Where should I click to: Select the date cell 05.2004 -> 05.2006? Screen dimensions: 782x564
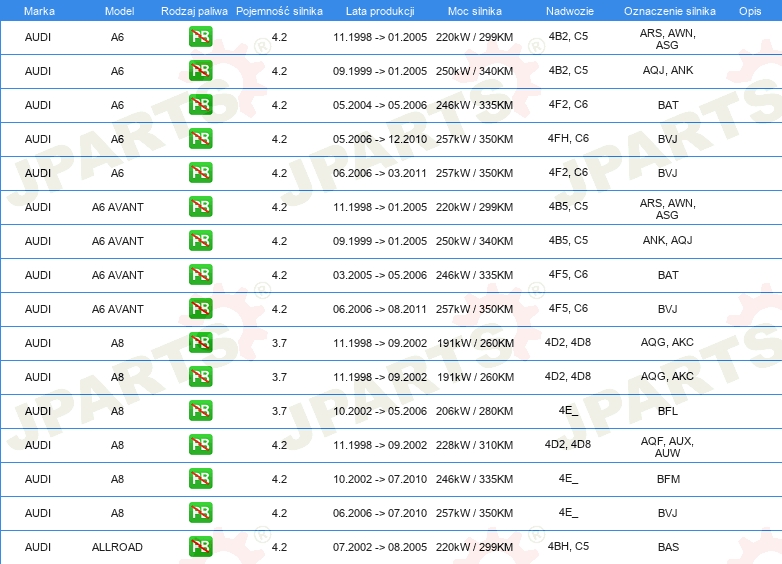[380, 105]
